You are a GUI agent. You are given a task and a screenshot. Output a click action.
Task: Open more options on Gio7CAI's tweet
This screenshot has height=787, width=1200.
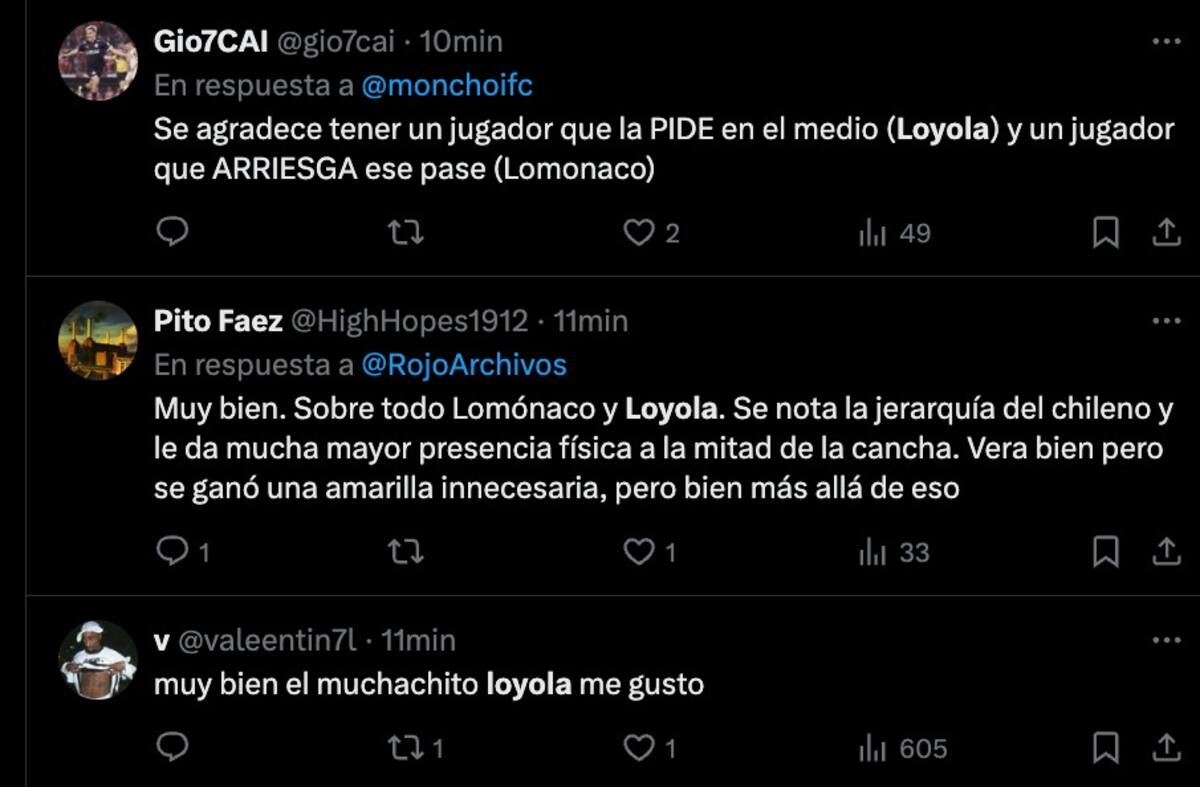1166,42
